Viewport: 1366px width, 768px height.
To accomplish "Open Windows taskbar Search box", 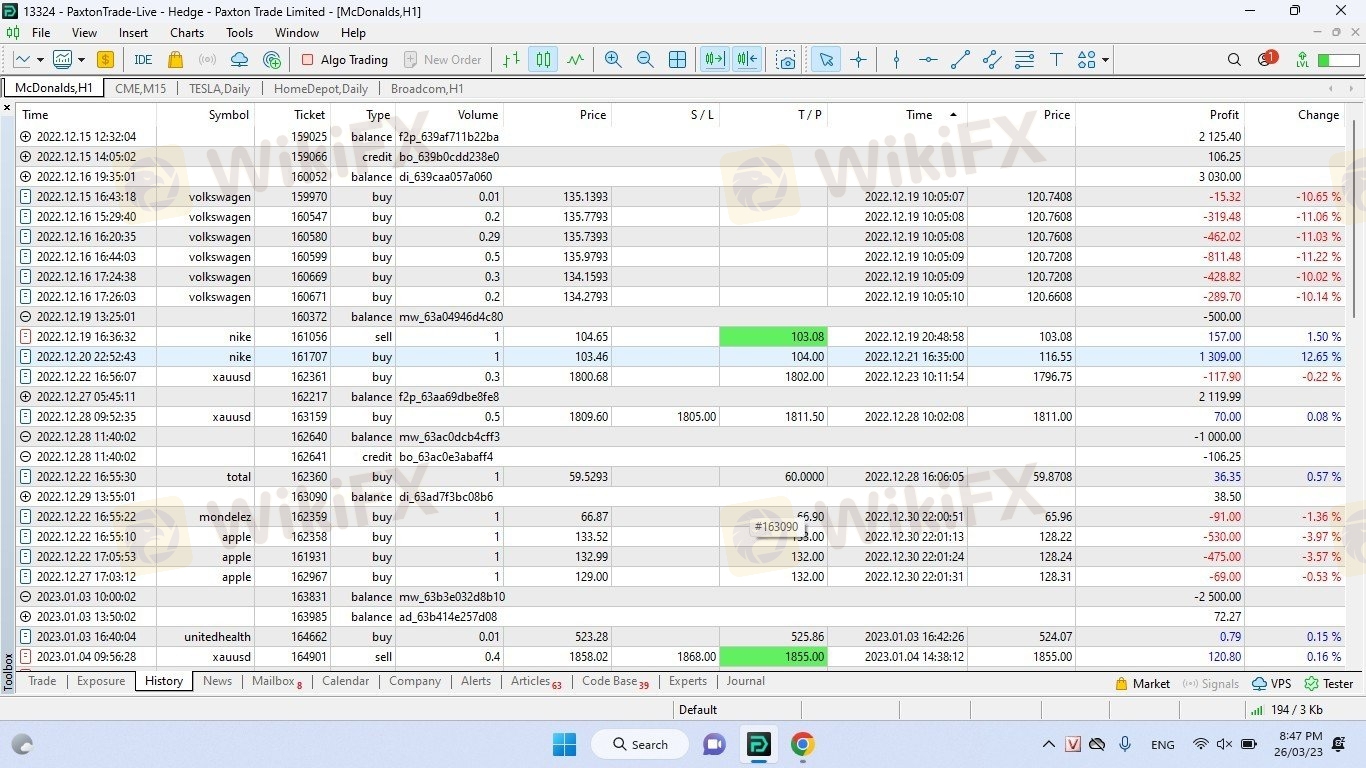I will 639,744.
